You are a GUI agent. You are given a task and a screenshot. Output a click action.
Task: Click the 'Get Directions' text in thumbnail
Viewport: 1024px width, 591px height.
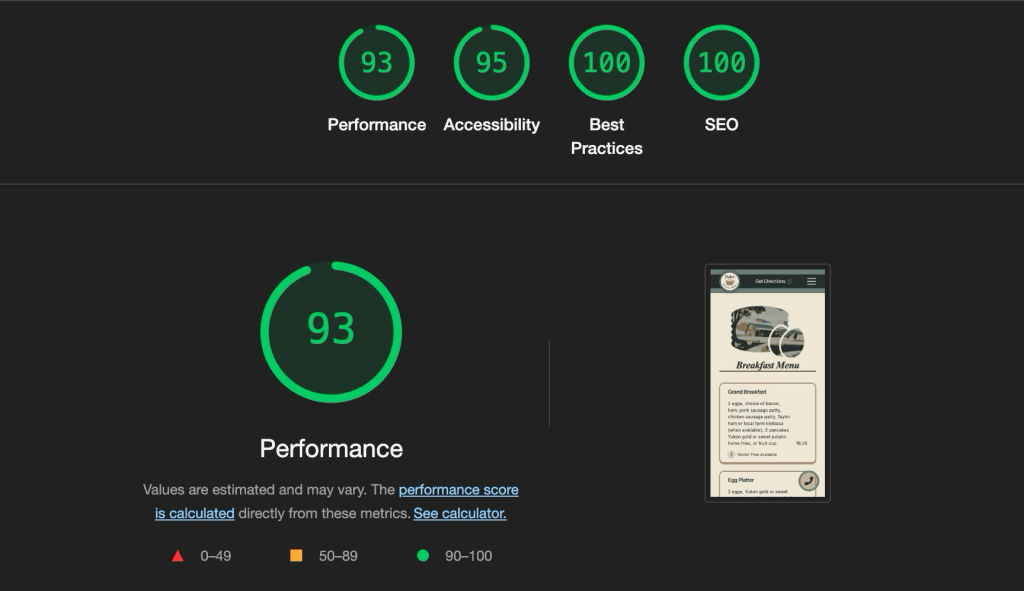(x=770, y=282)
